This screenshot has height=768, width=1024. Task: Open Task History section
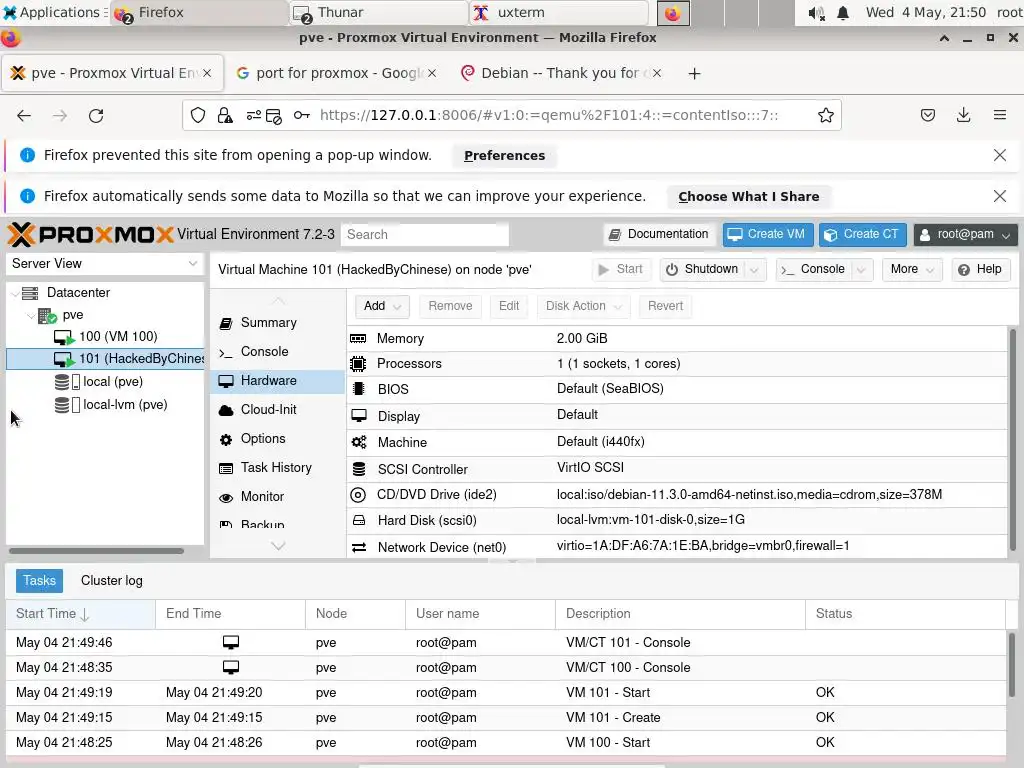point(277,468)
